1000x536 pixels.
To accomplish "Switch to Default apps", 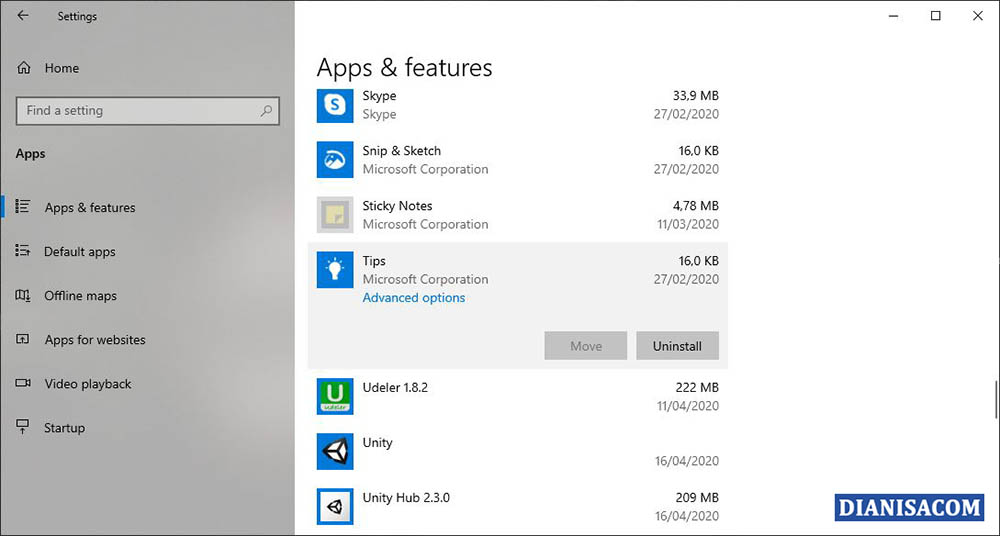I will point(80,251).
